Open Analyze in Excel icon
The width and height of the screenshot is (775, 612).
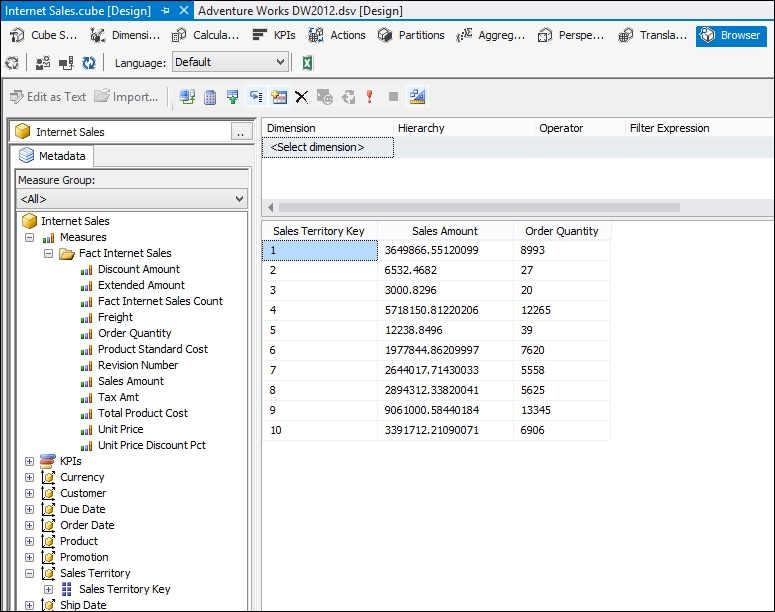(x=307, y=63)
